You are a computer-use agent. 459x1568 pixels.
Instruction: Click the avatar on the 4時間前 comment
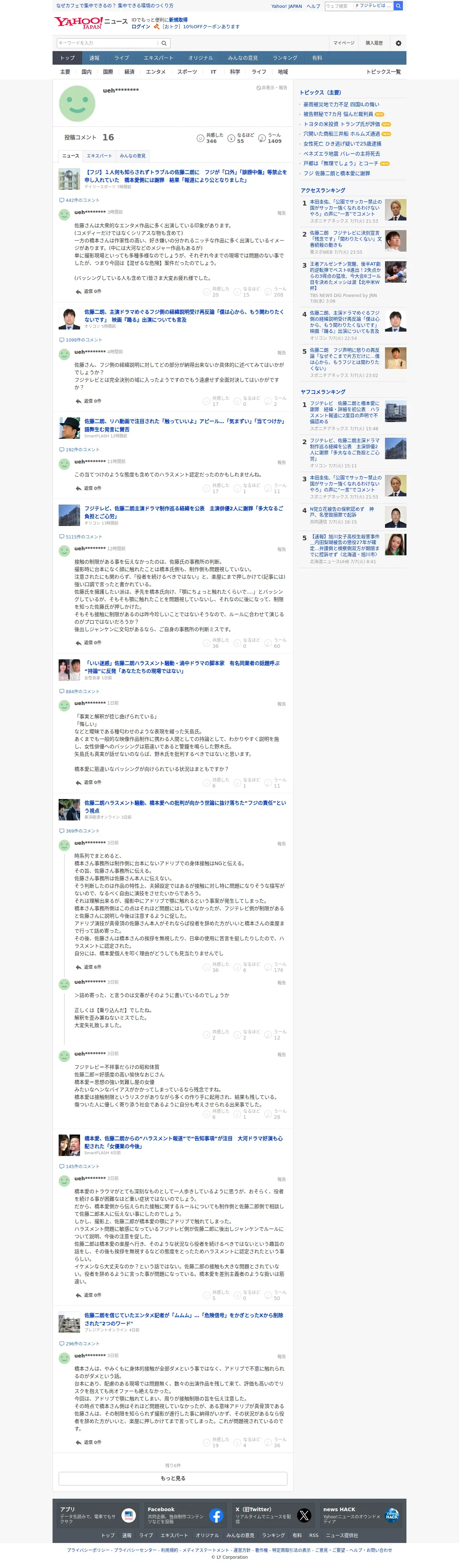(64, 354)
